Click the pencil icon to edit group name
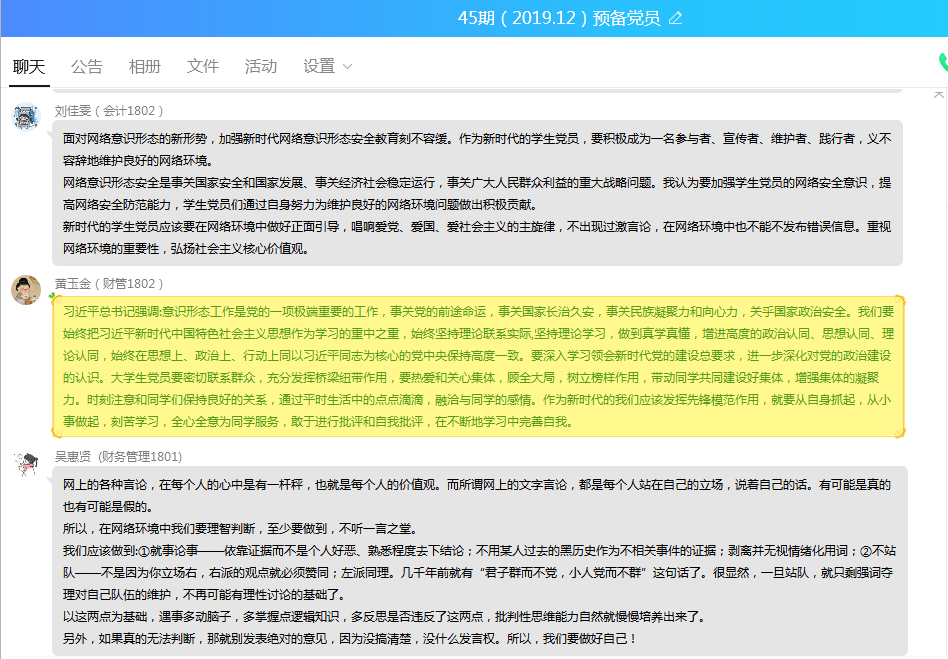 click(676, 18)
